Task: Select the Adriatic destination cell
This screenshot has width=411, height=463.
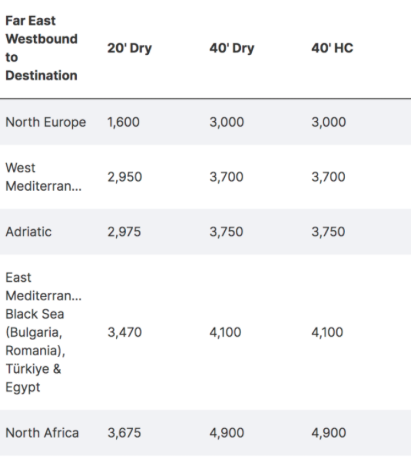Action: coord(29,232)
